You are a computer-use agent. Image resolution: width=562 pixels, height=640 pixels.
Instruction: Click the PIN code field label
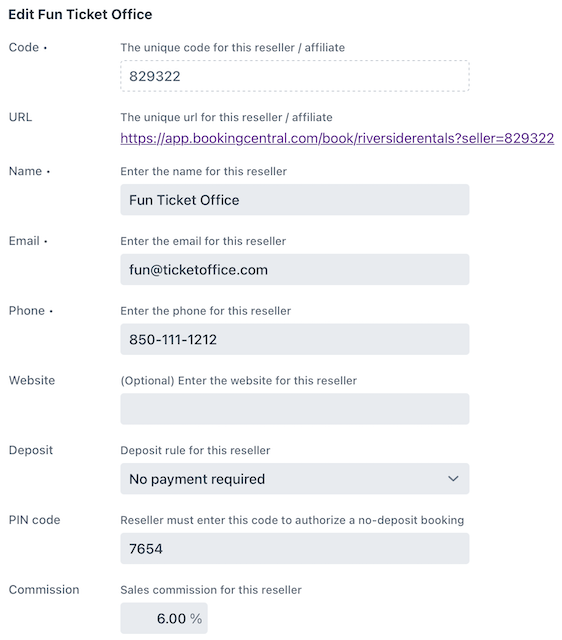(x=34, y=520)
